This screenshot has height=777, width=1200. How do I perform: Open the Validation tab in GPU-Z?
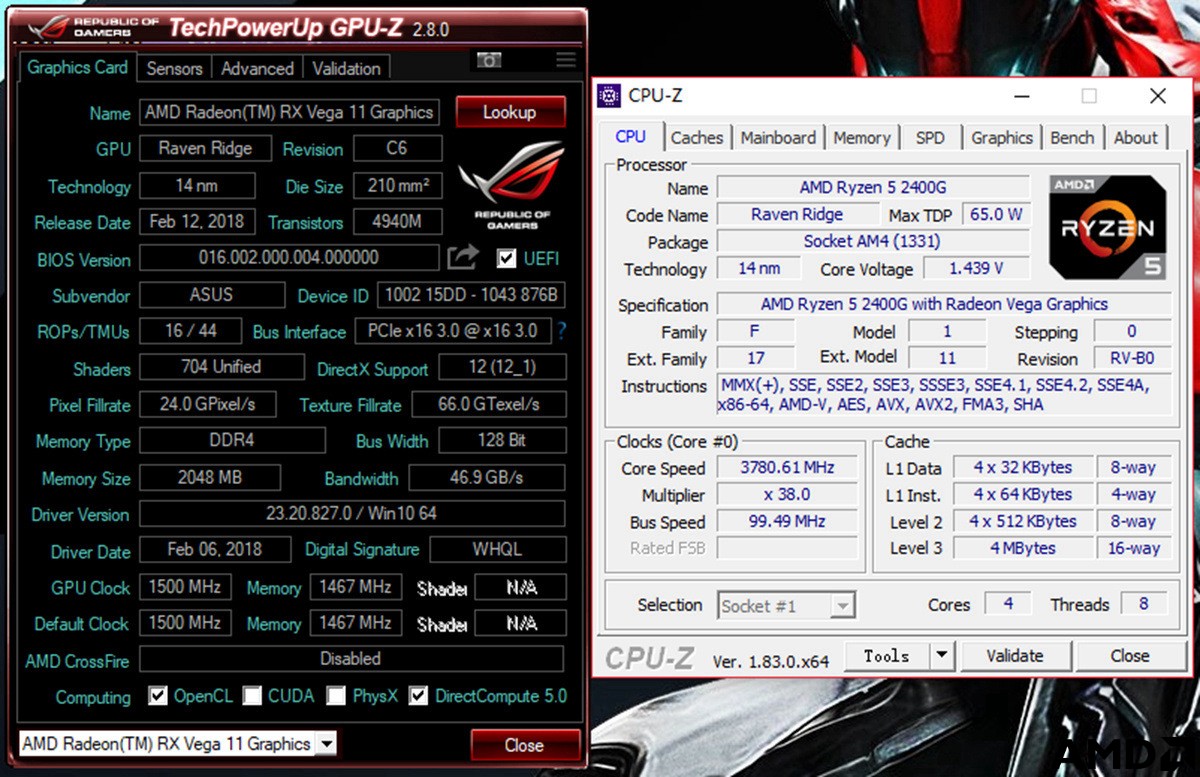click(346, 68)
